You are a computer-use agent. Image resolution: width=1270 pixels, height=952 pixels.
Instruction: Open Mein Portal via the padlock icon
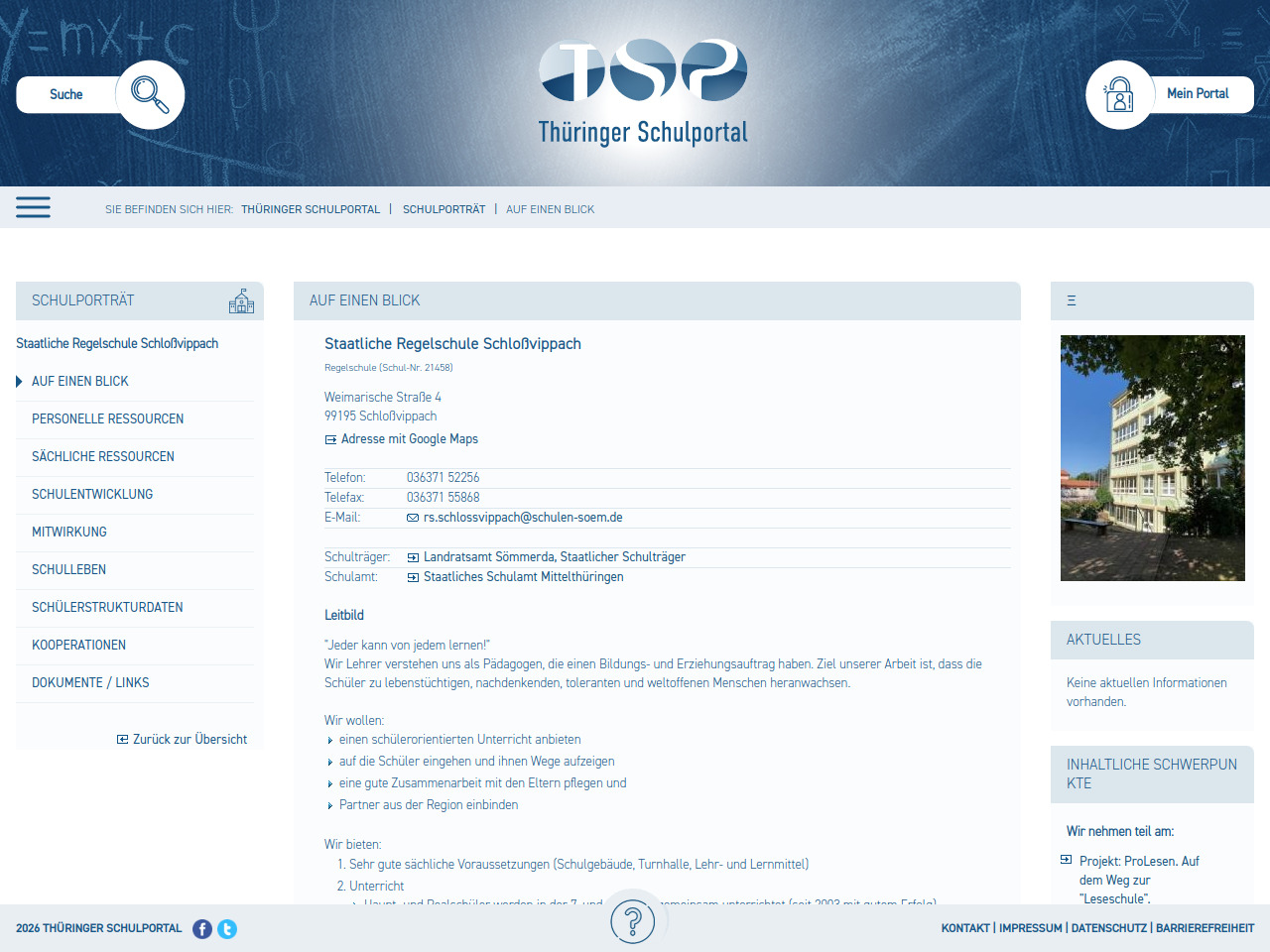(1119, 95)
